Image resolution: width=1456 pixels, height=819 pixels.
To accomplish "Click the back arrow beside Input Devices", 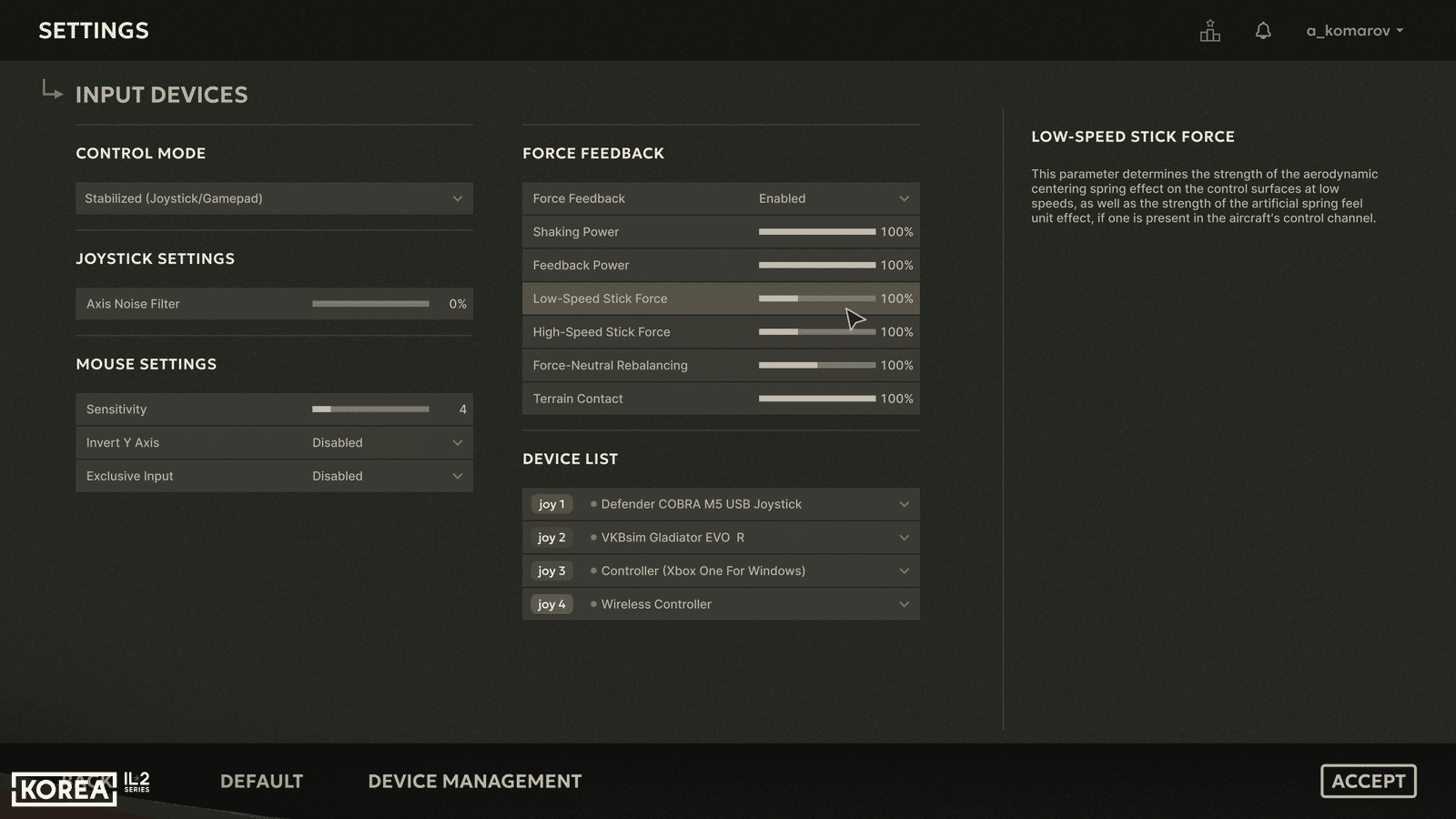I will click(x=52, y=89).
